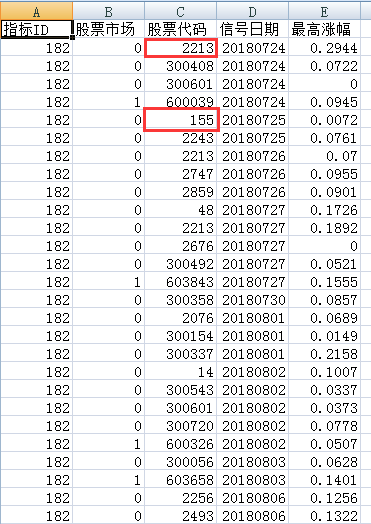Select the cell with stock code 600039
Screen dimensions: 371x524
pos(180,102)
